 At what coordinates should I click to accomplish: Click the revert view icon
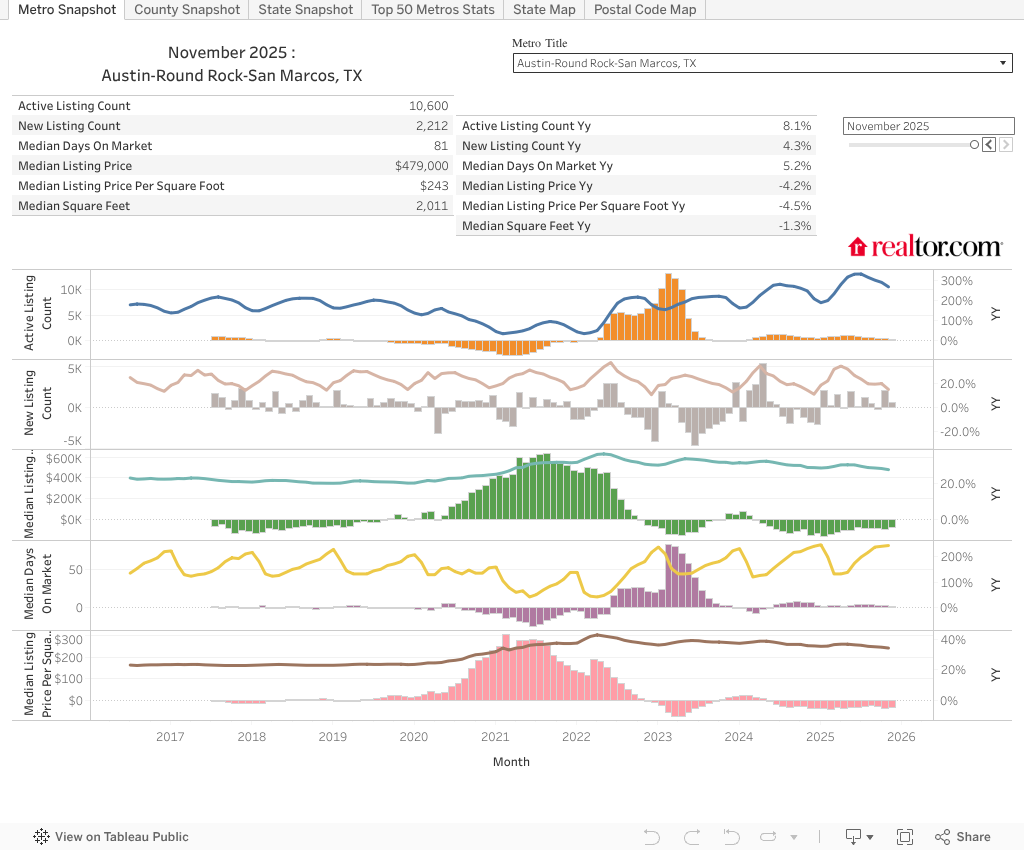tap(732, 837)
